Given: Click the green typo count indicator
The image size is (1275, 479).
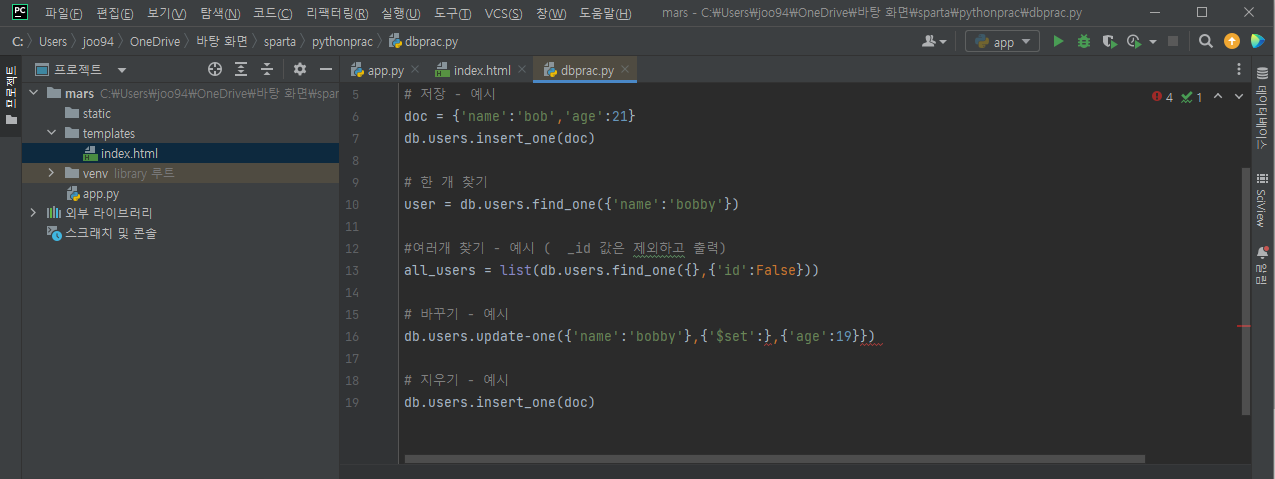Looking at the screenshot, I should [1191, 97].
